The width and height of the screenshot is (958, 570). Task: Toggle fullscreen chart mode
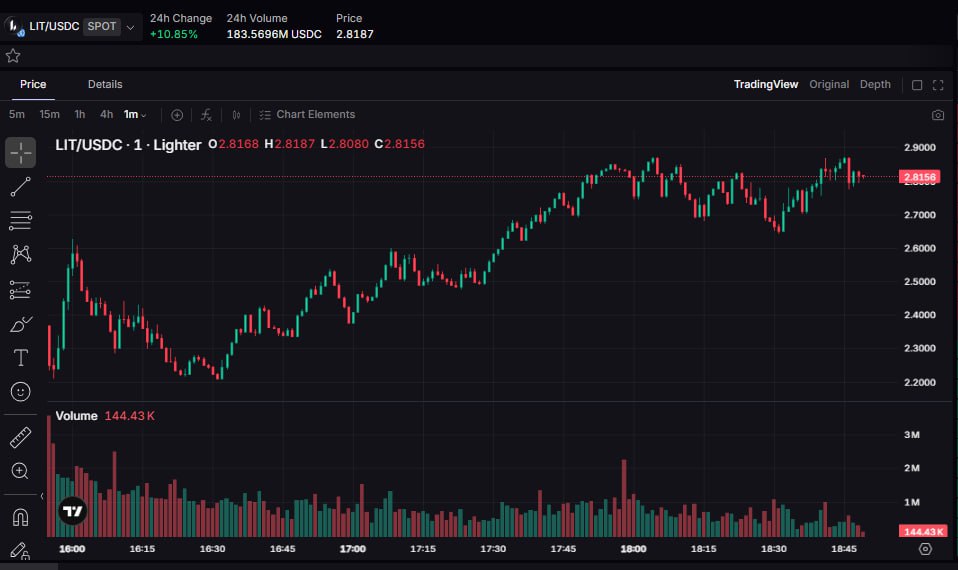coord(938,85)
